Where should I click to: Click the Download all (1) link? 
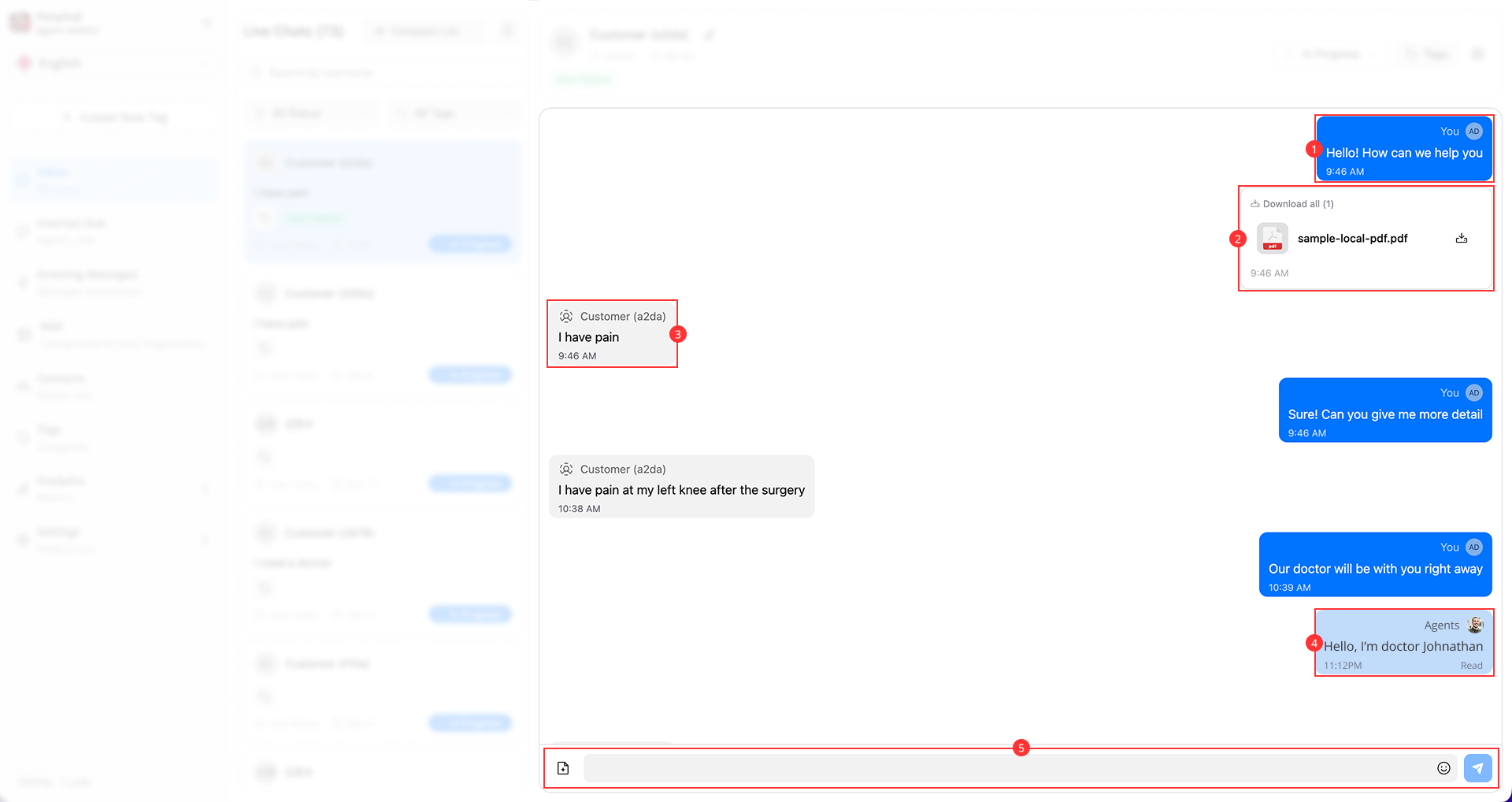point(1292,204)
